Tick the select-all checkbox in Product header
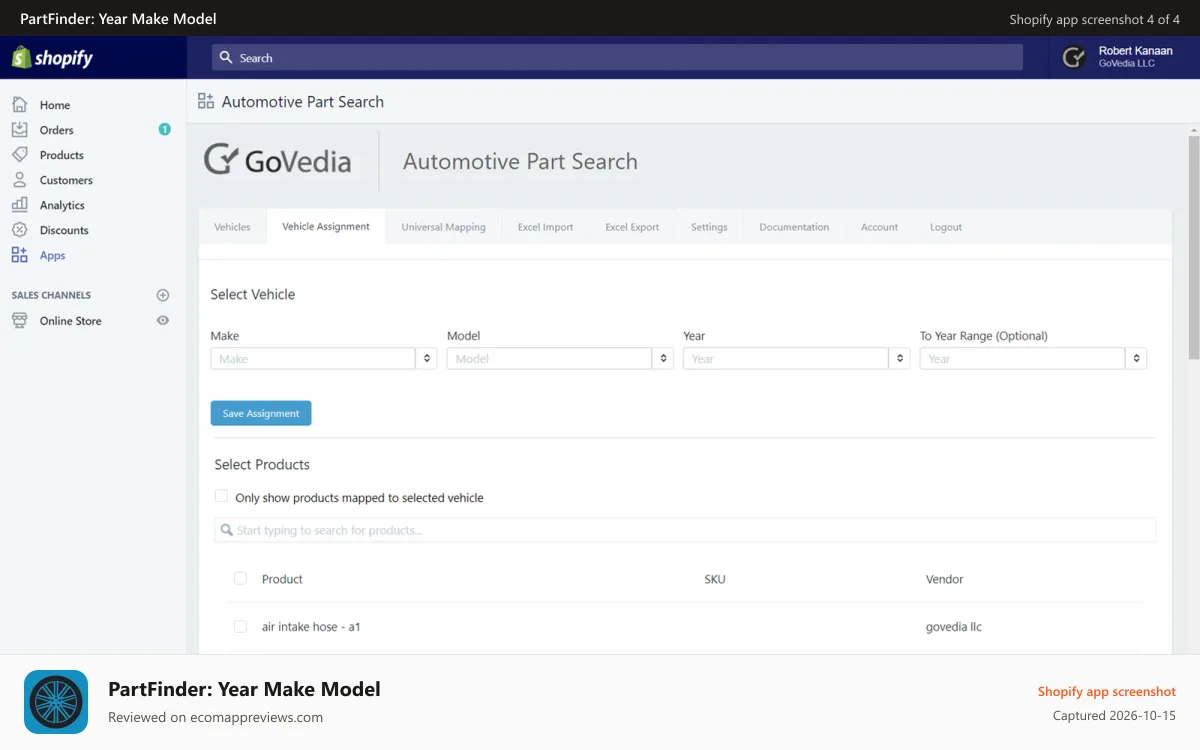The height and width of the screenshot is (750, 1200). click(x=240, y=578)
